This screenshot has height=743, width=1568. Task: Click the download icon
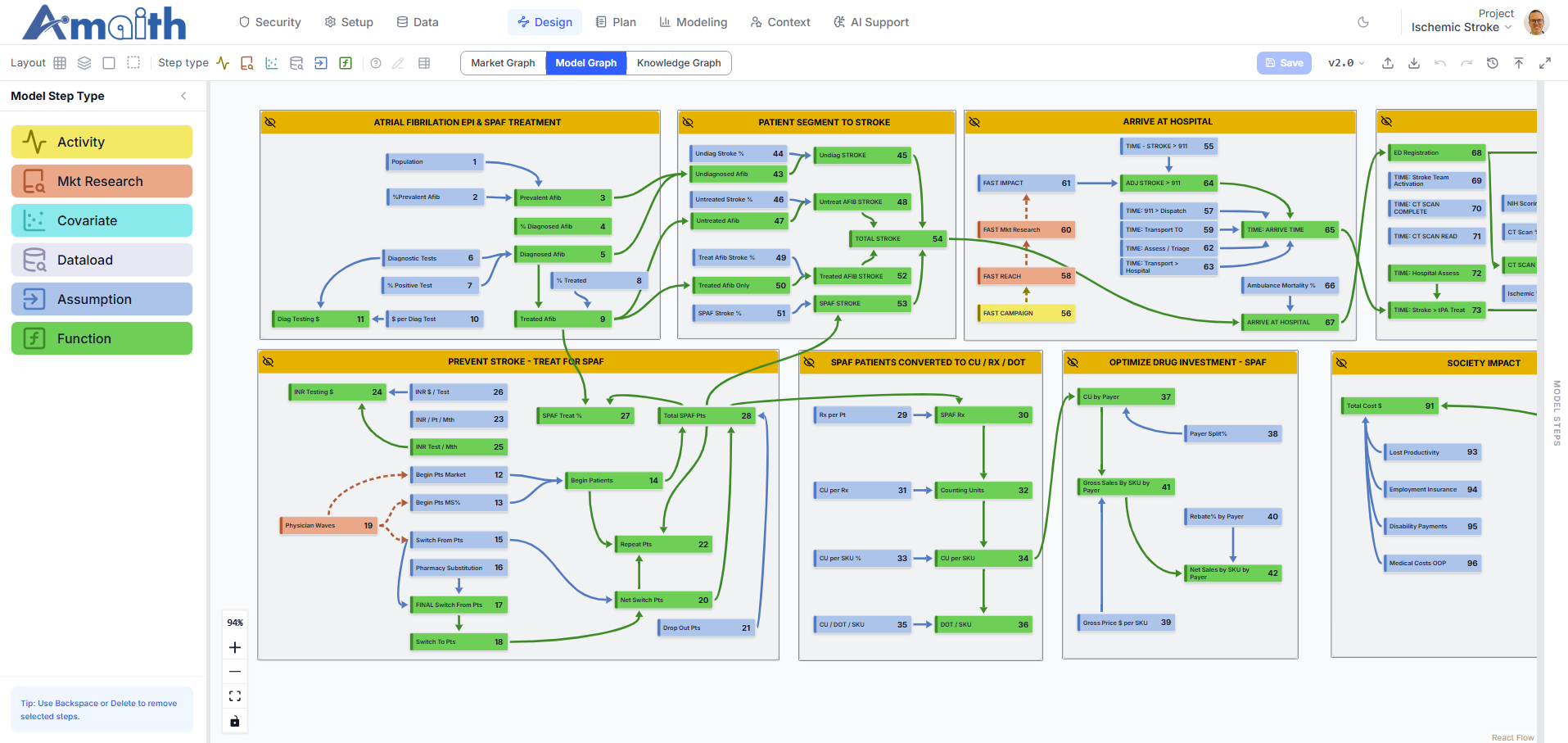[x=1414, y=63]
